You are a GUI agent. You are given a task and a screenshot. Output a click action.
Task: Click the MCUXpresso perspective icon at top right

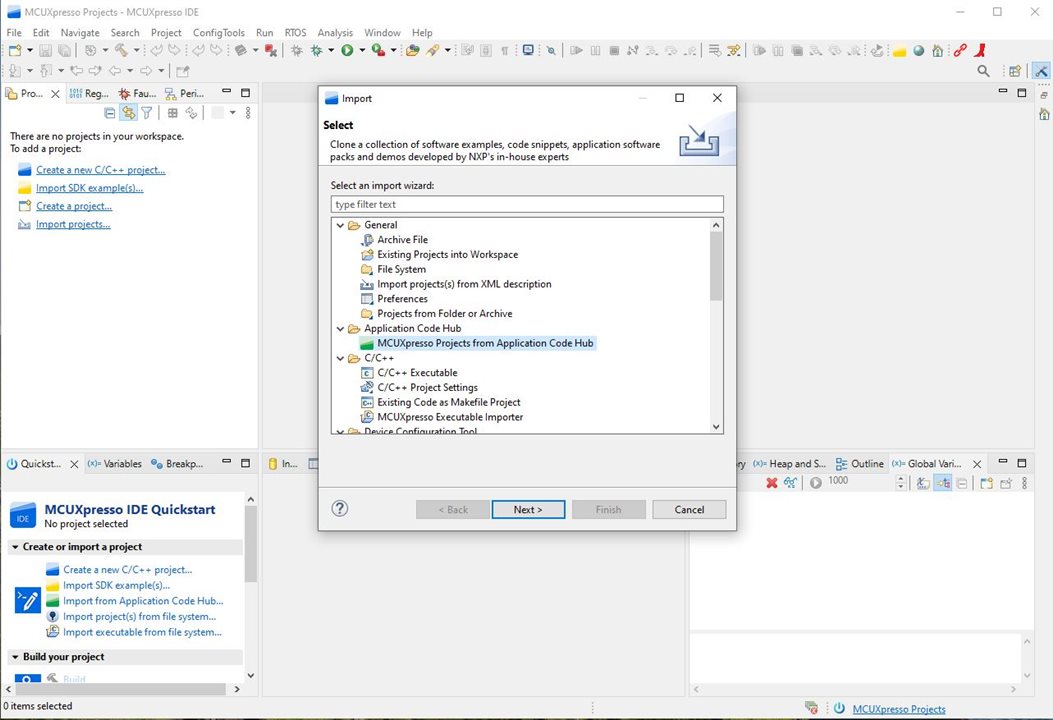click(x=1042, y=71)
